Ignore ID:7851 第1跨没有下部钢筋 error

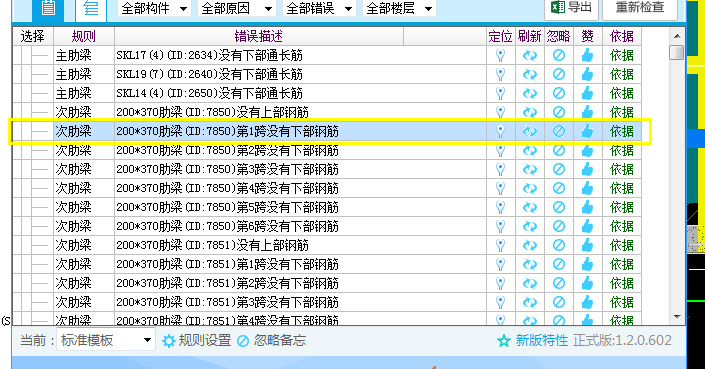pos(559,264)
